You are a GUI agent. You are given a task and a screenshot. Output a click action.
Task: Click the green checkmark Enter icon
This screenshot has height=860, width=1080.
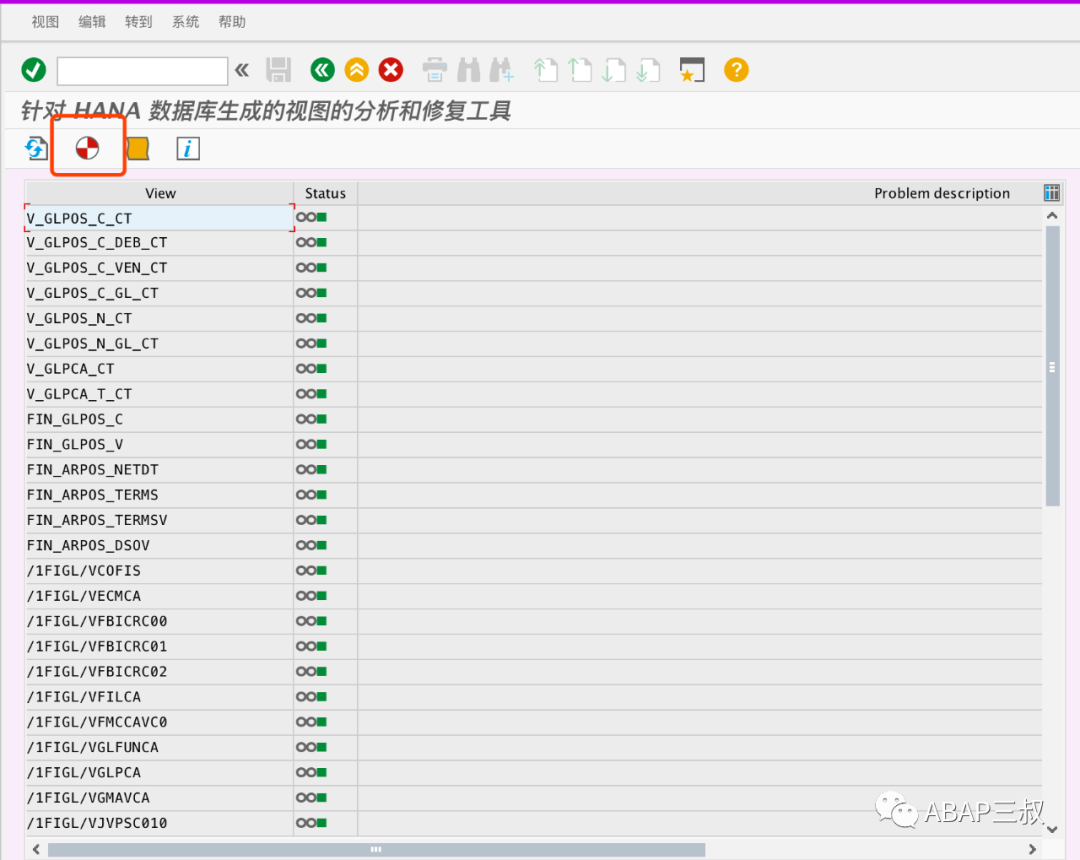(34, 70)
